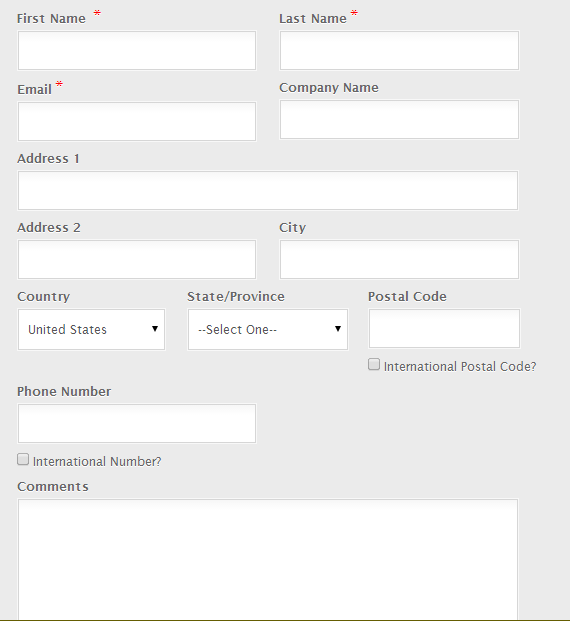Viewport: 570px width, 621px height.
Task: Click the Phone Number input field
Action: pos(137,423)
